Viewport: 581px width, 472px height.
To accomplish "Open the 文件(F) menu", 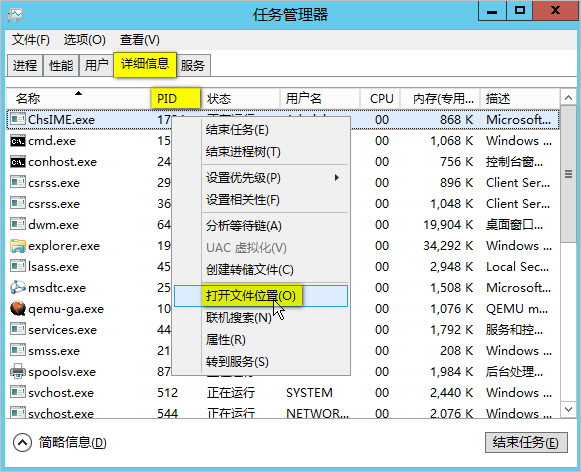I will [30, 40].
